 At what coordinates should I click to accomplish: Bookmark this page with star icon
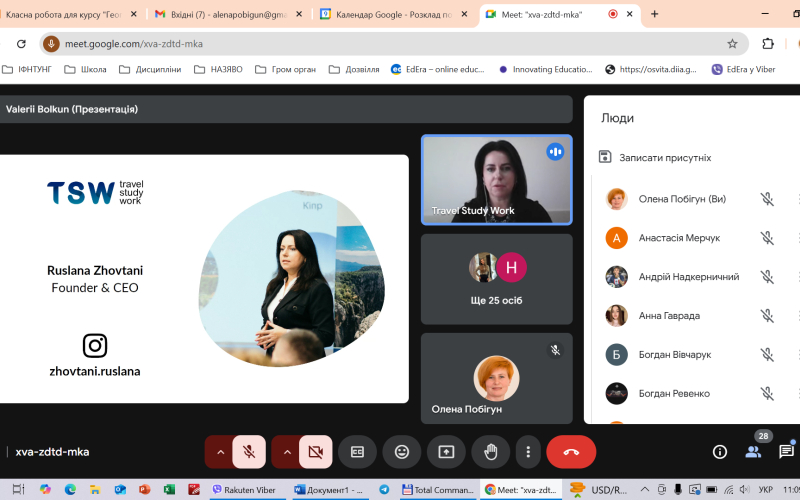[732, 44]
